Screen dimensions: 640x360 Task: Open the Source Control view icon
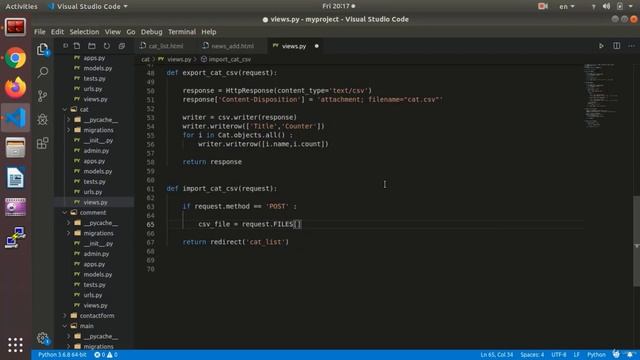coord(42,96)
